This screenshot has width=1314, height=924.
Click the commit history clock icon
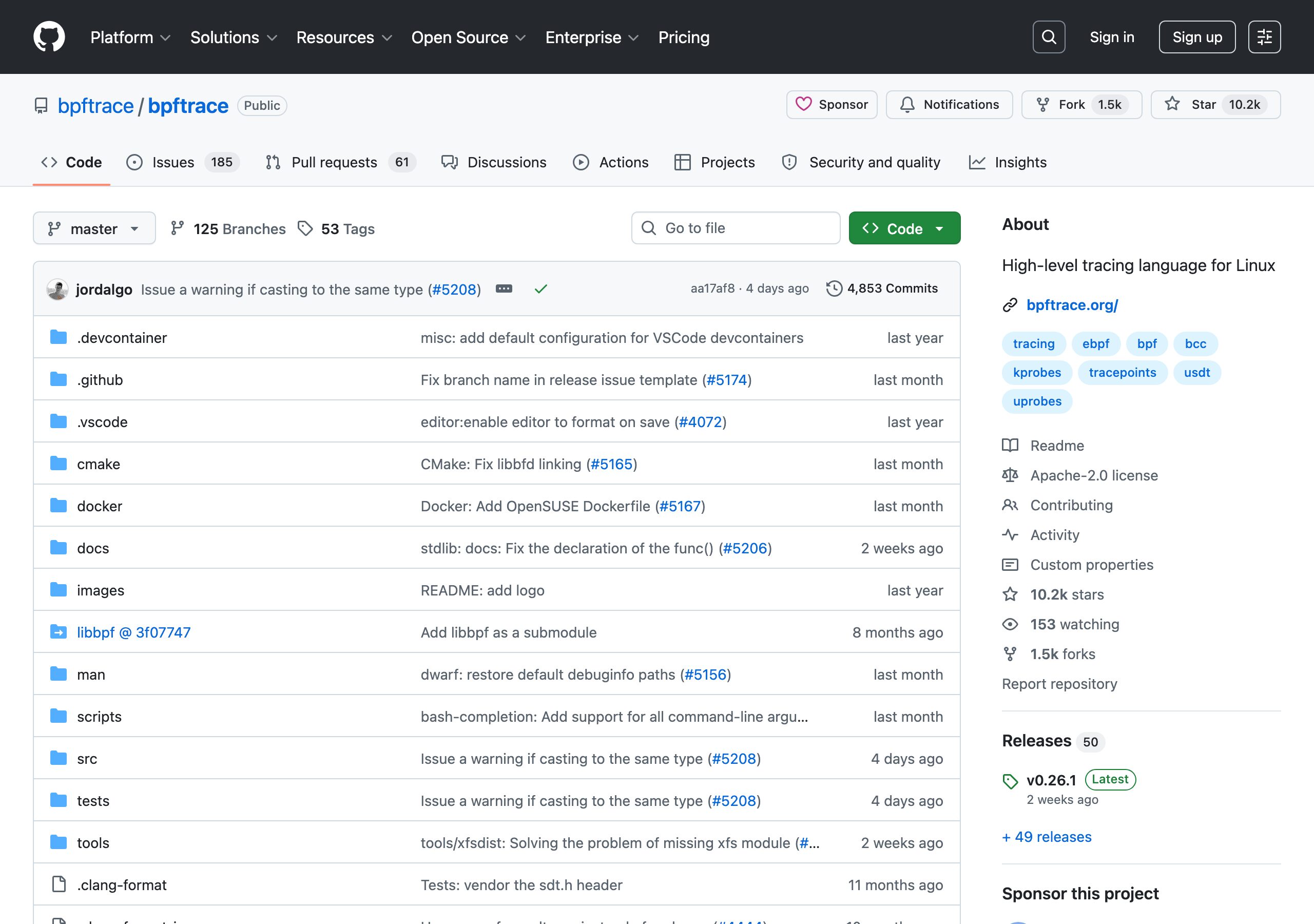(835, 288)
